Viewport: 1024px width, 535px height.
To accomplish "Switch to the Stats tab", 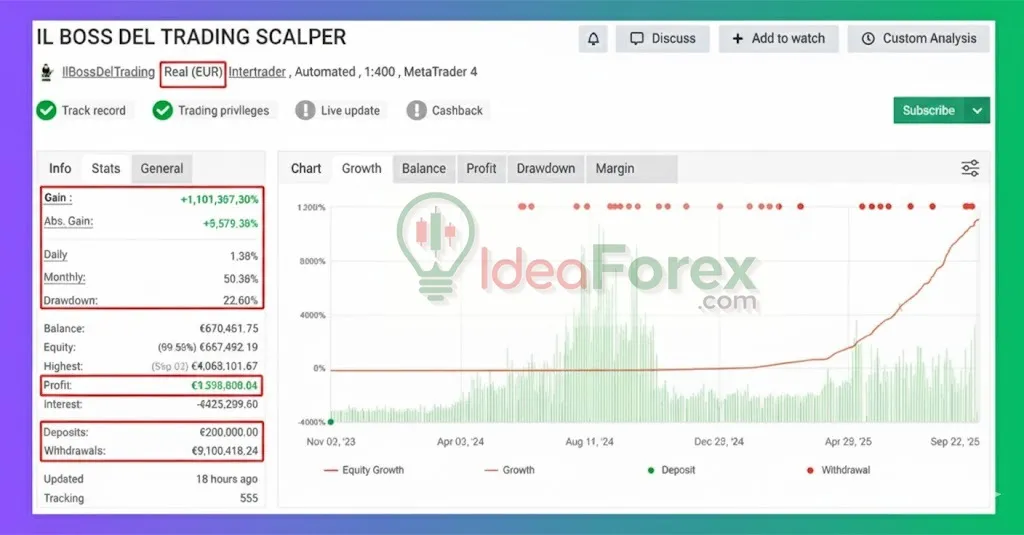I will [106, 169].
